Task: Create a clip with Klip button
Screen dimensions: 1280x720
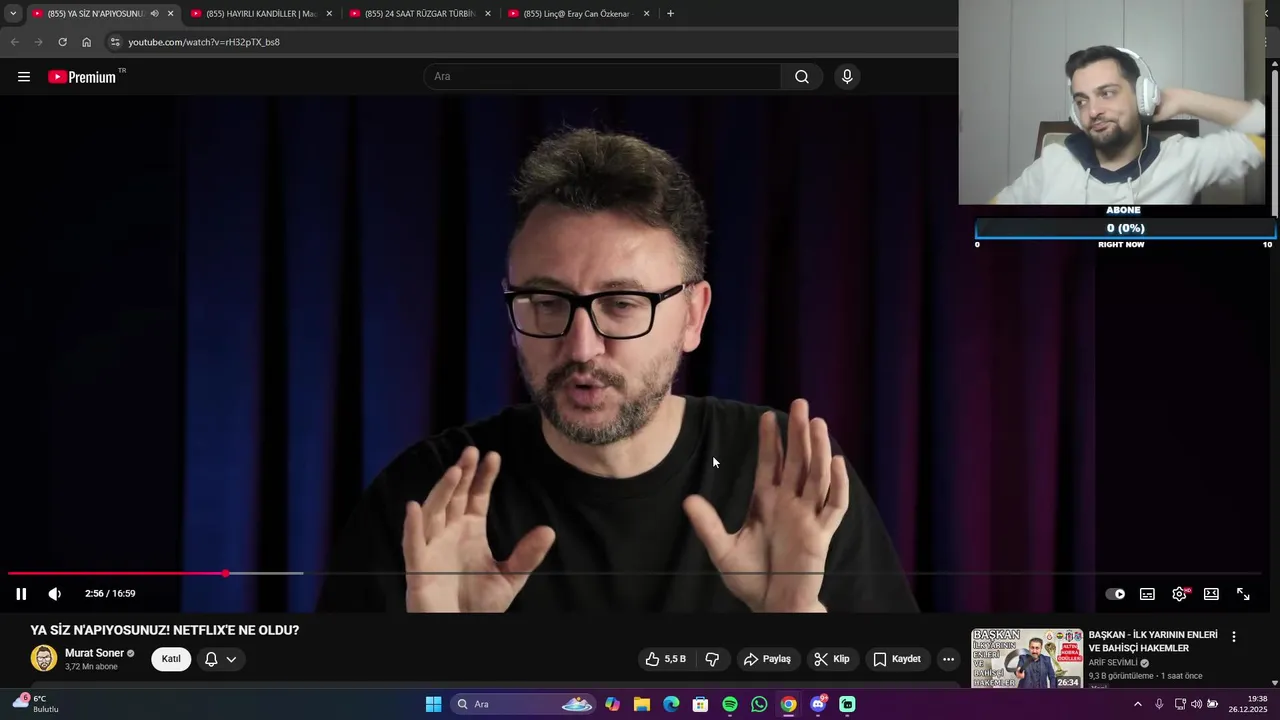Action: 832,659
